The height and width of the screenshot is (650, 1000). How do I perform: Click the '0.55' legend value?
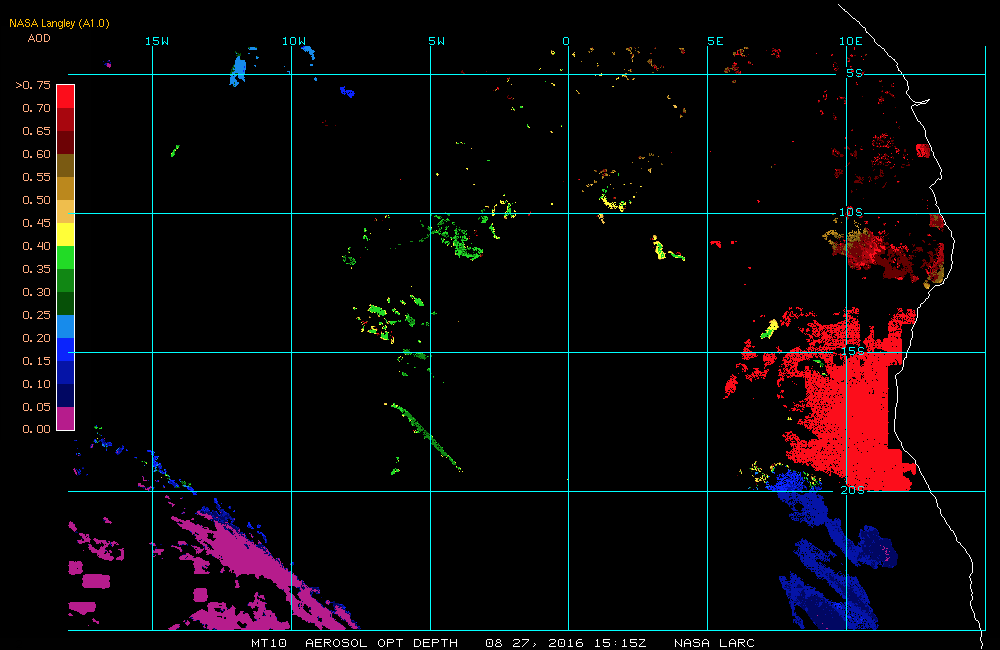coord(36,177)
